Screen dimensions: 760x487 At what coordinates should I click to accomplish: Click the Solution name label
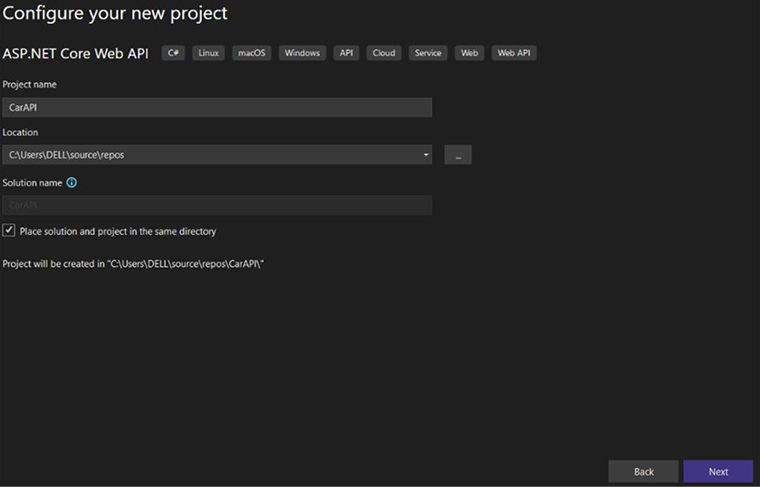(32, 183)
